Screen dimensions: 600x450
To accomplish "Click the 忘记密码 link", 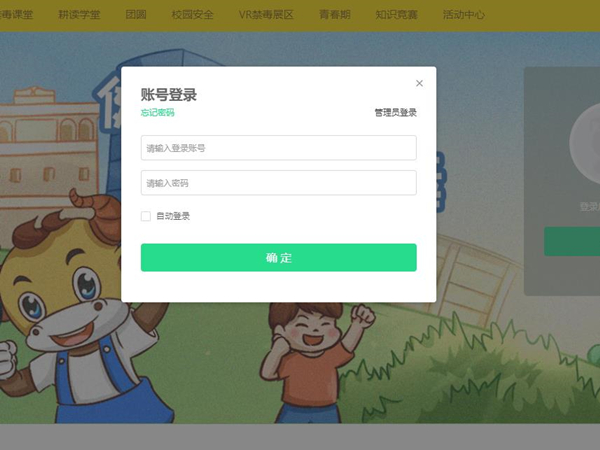I will (157, 112).
